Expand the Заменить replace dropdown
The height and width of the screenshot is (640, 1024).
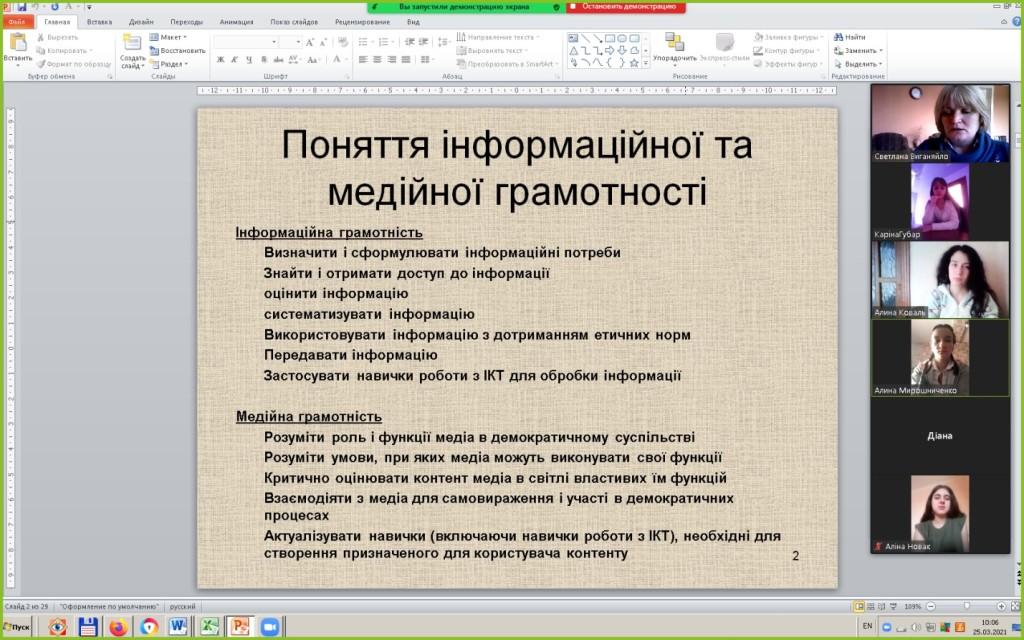click(863, 50)
